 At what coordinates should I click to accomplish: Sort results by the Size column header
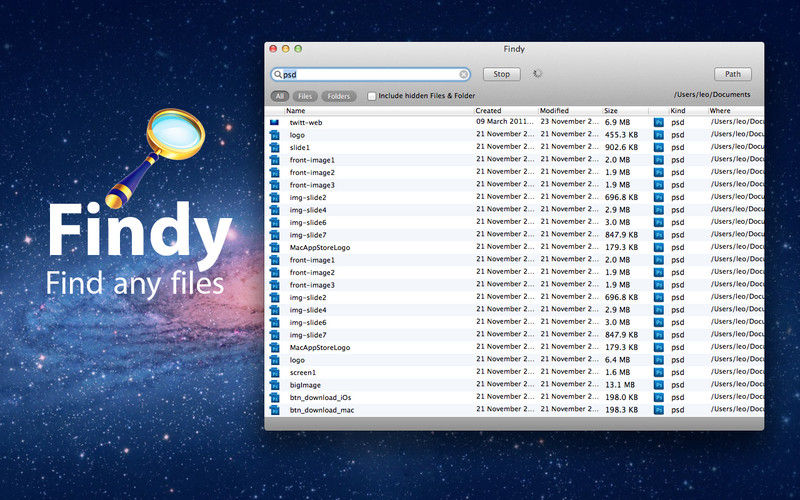pyautogui.click(x=626, y=111)
